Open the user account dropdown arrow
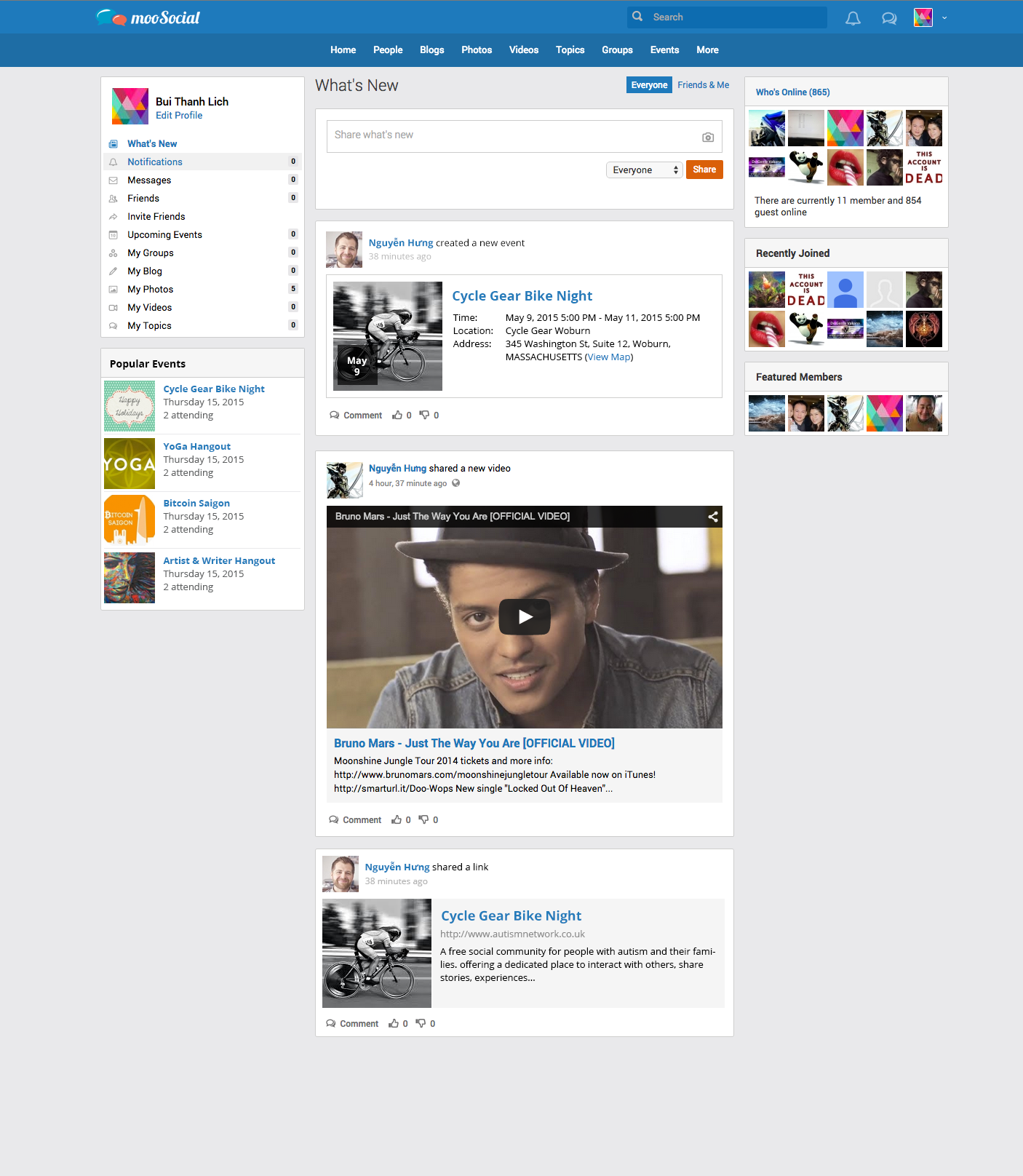The height and width of the screenshot is (1176, 1023). pyautogui.click(x=944, y=17)
